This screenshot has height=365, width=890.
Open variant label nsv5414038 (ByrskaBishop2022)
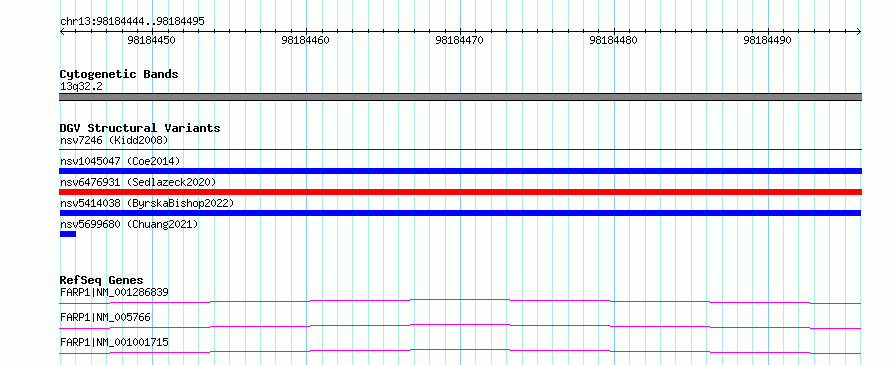[146, 203]
